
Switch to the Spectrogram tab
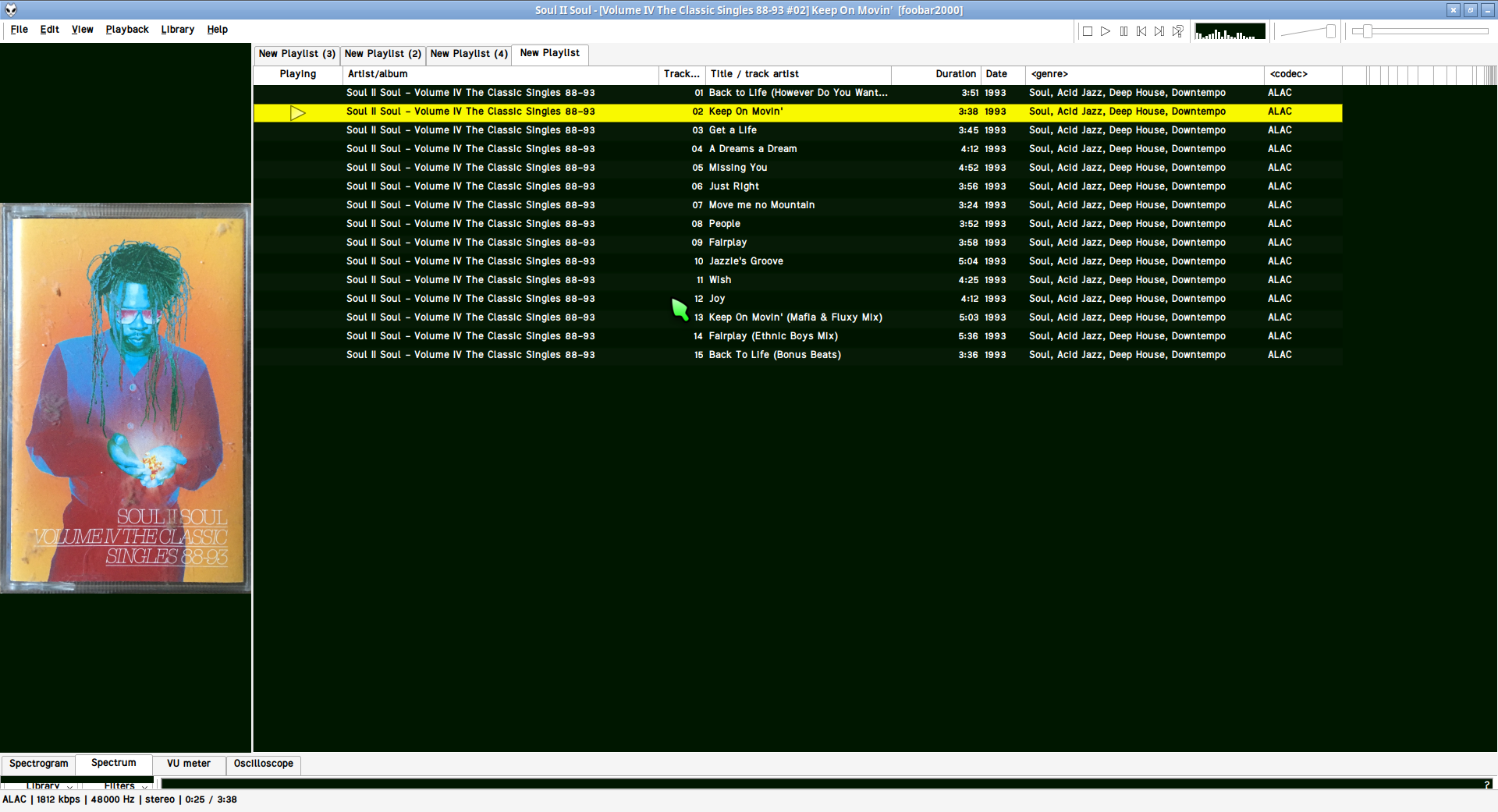coord(39,764)
